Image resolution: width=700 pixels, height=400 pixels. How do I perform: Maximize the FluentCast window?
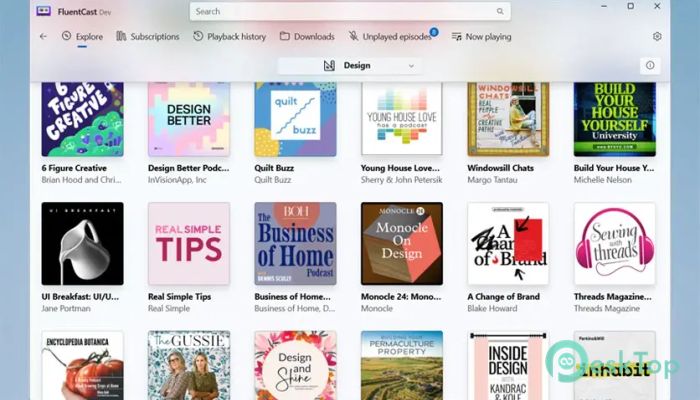630,6
